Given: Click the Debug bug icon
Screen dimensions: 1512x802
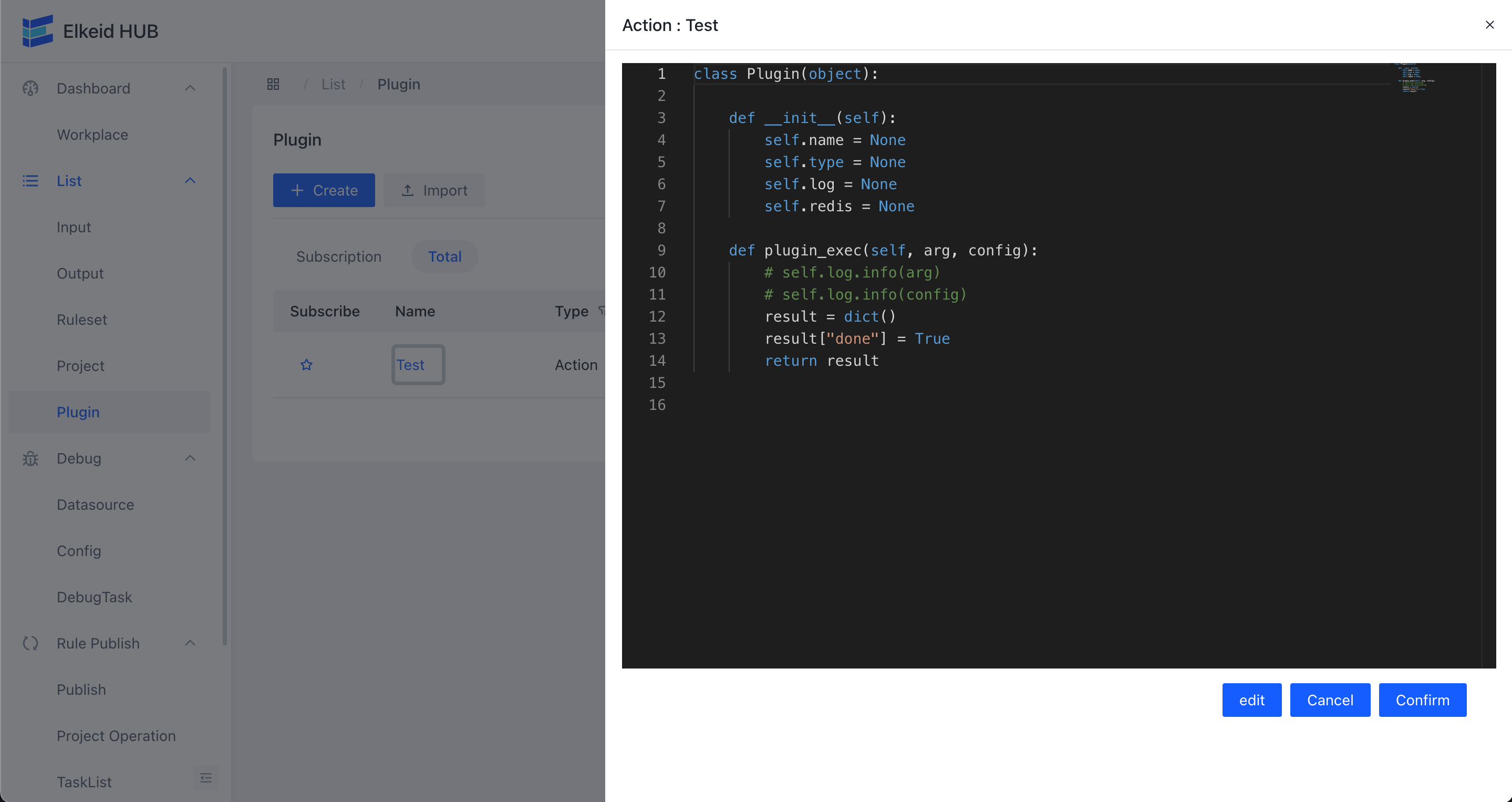Looking at the screenshot, I should 30,458.
